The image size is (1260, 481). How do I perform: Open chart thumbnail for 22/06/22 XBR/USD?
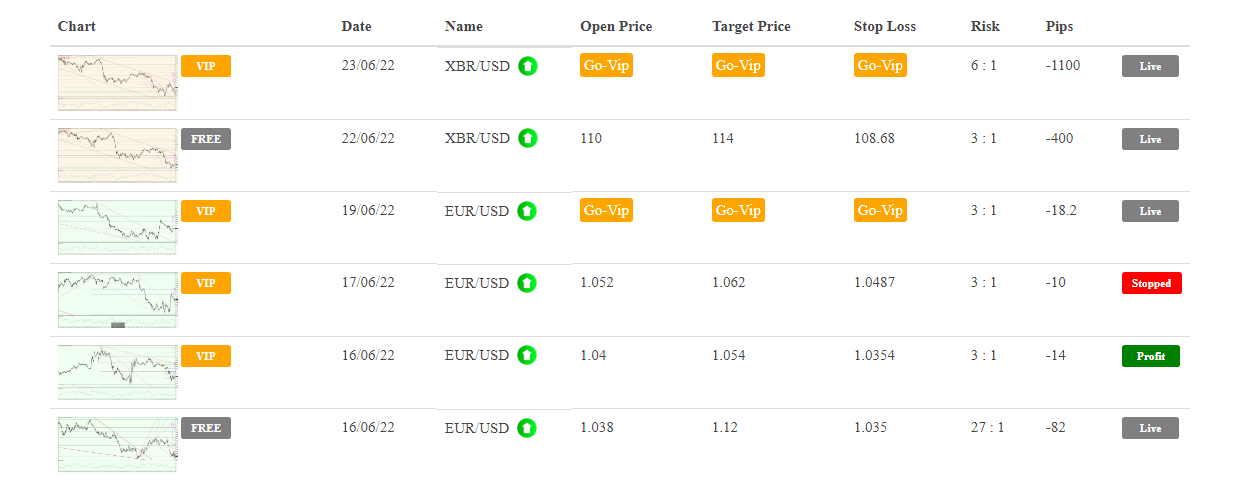[x=117, y=154]
